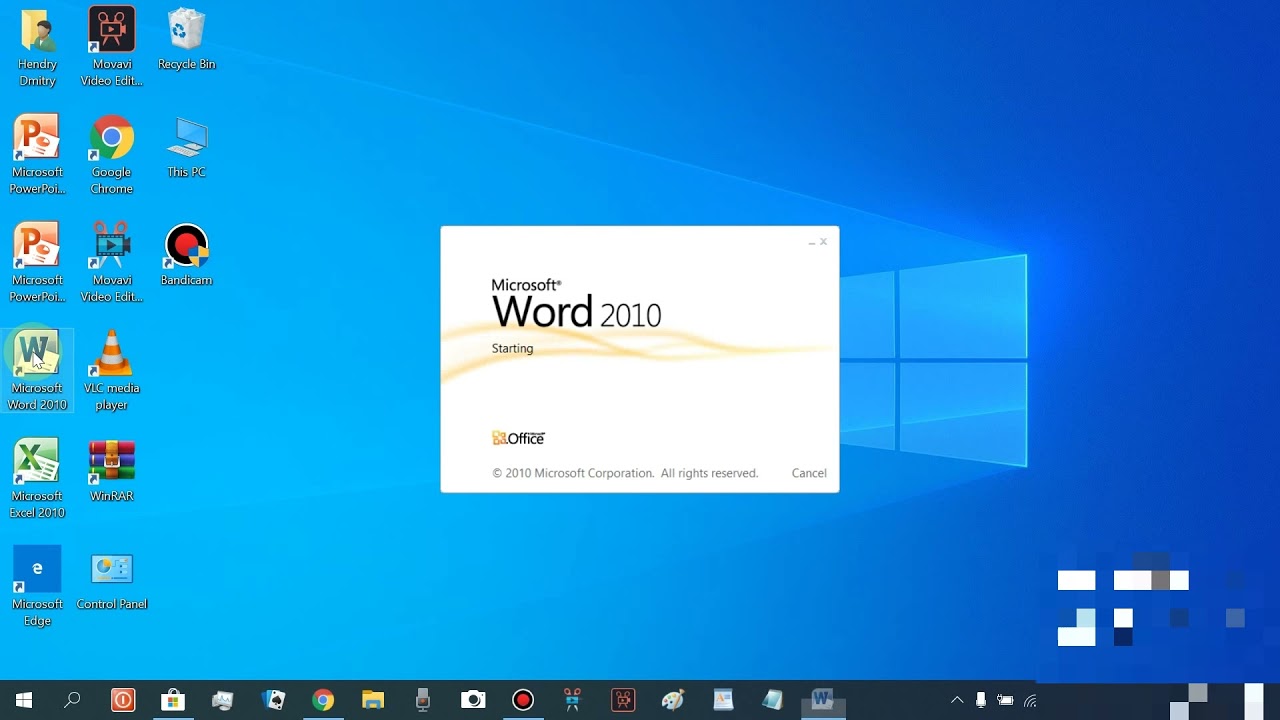1280x720 pixels.
Task: Select the Google Chrome desktop shortcut
Action: (112, 155)
